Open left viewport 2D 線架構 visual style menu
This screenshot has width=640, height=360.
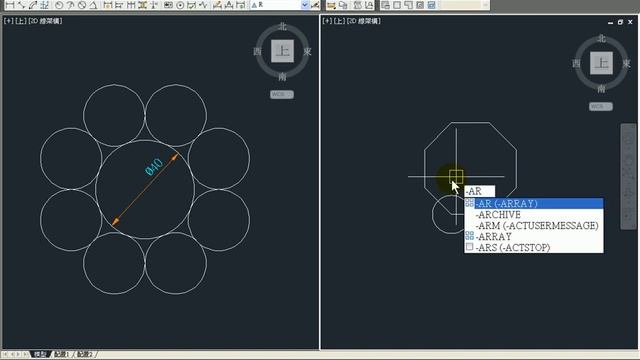coord(45,21)
